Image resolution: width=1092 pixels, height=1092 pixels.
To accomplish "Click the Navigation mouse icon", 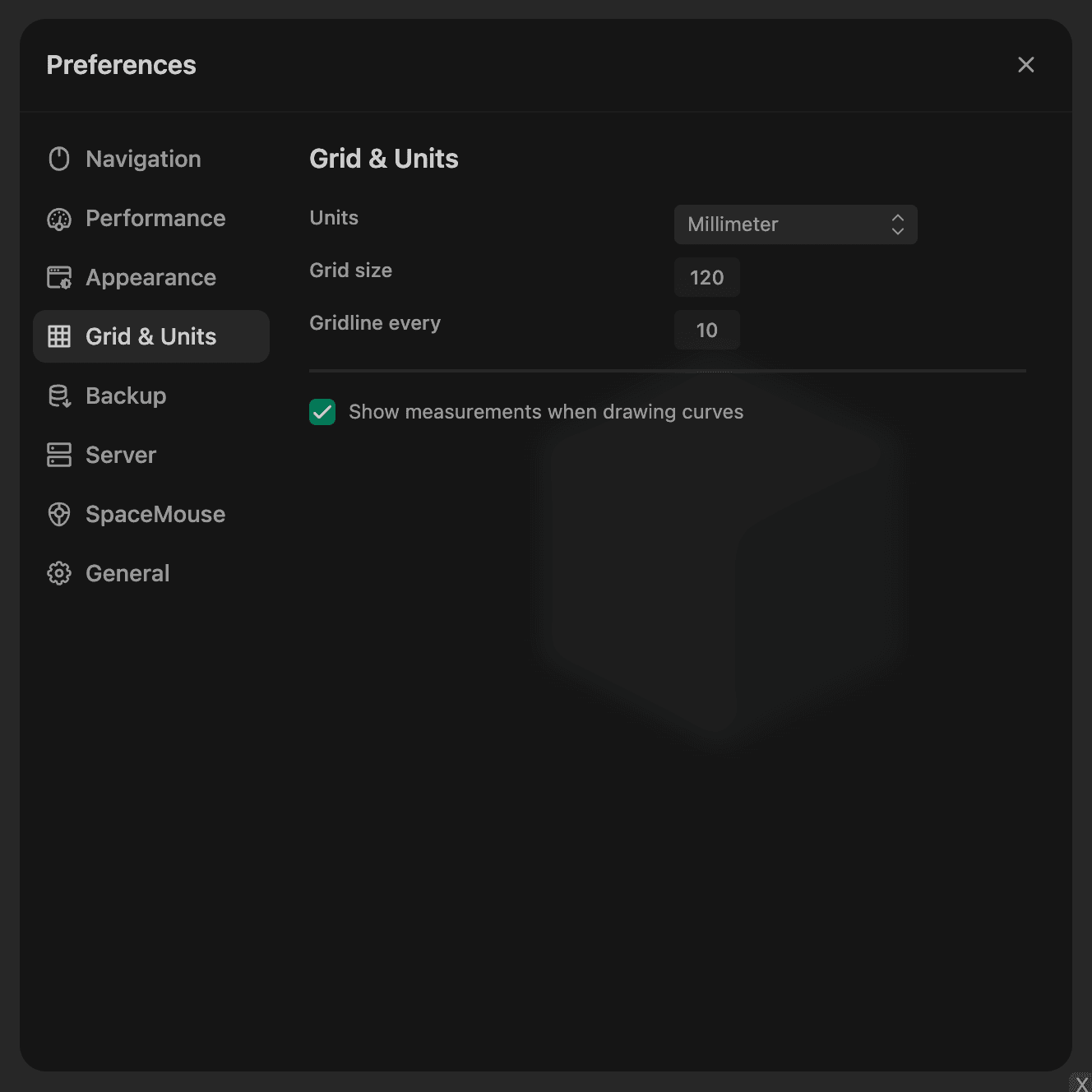I will coord(59,159).
